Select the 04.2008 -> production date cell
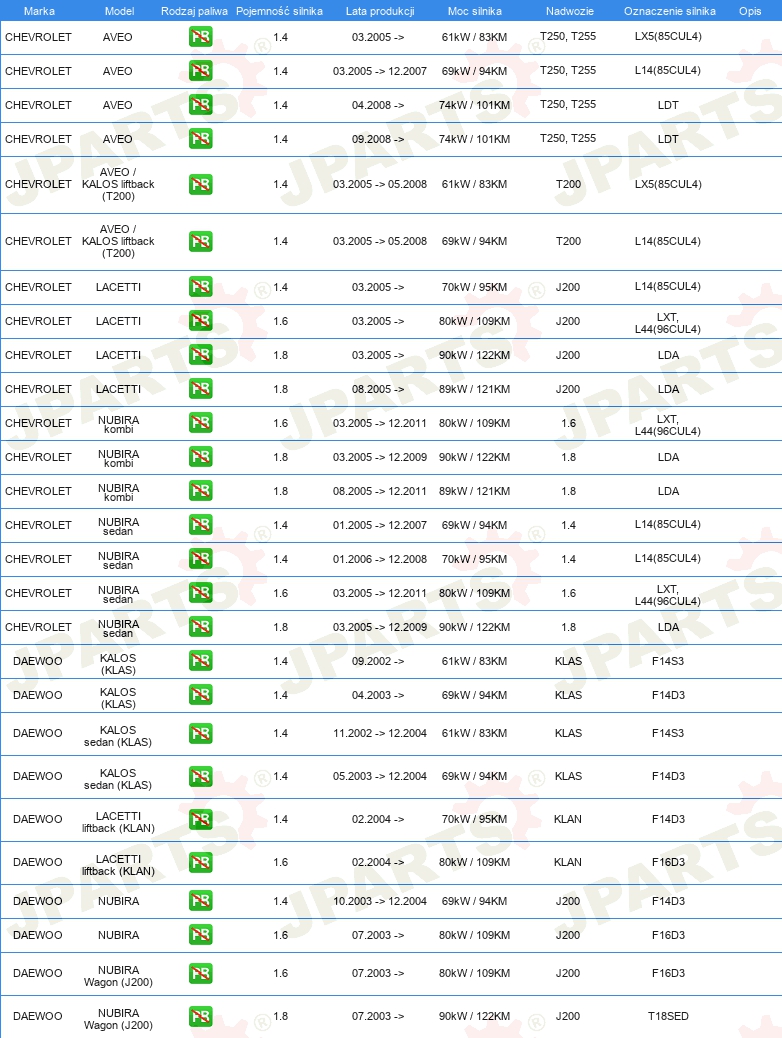 point(378,105)
